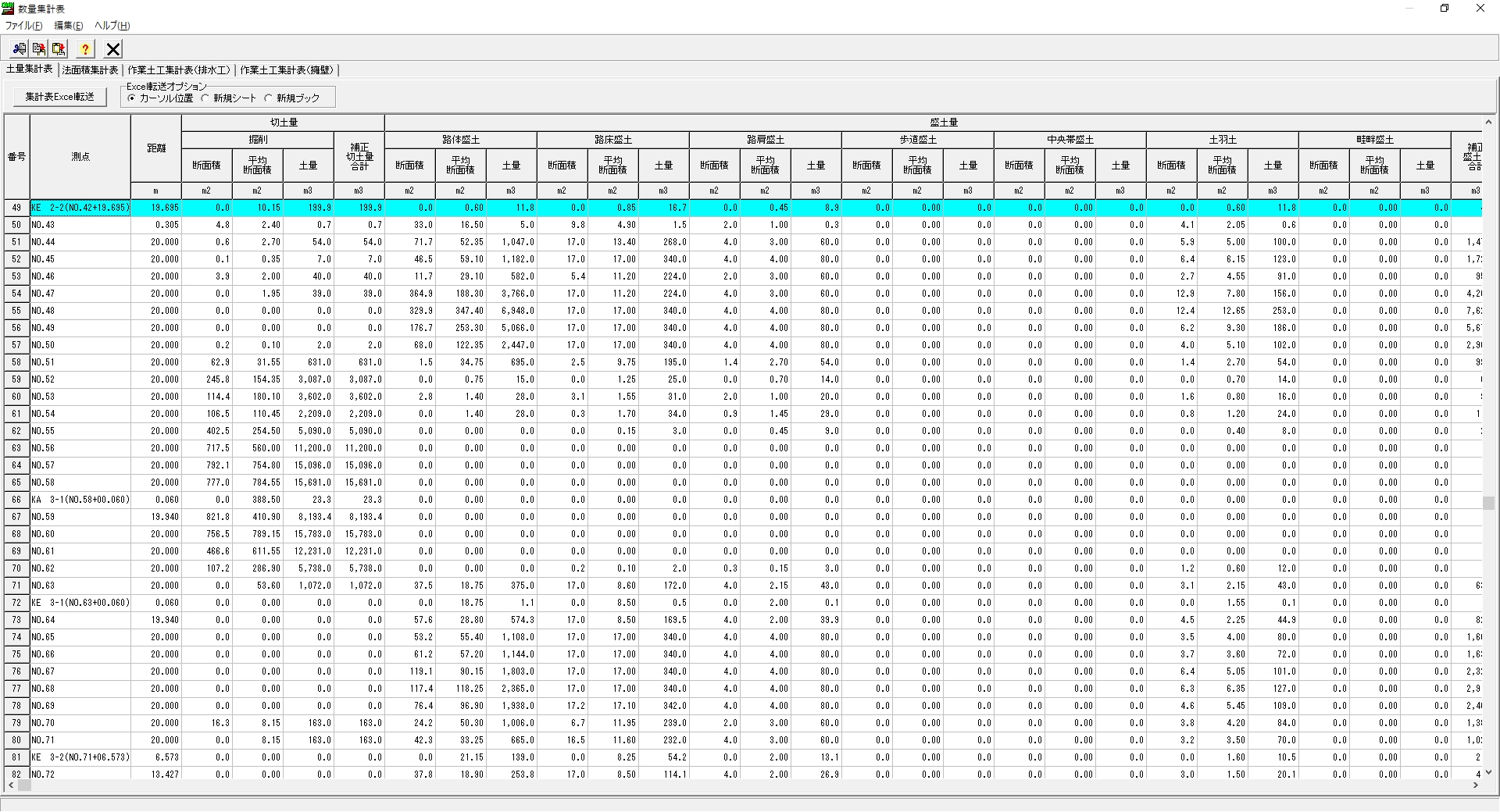Click the vertical scrollbar up arrow
Image resolution: width=1500 pixels, height=812 pixels.
[1488, 122]
